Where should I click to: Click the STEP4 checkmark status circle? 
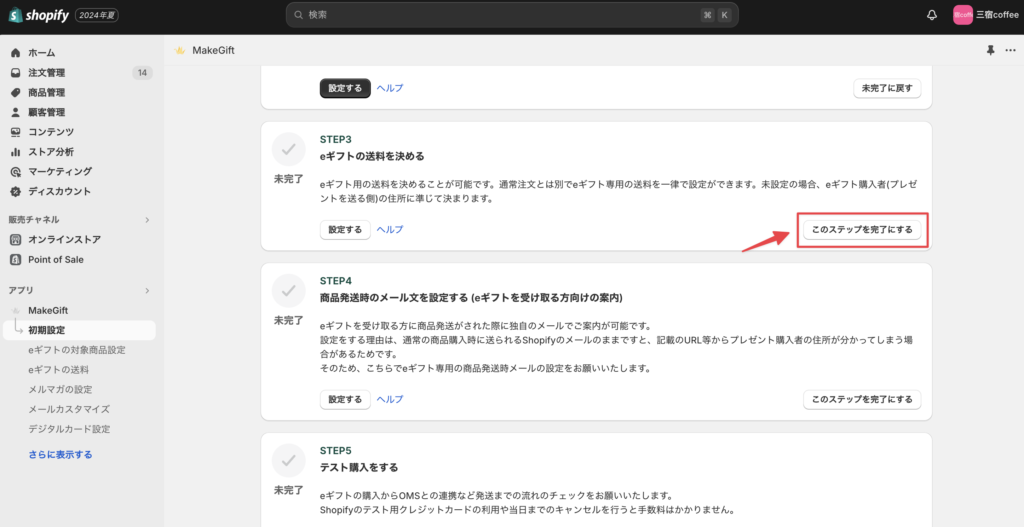[289, 291]
